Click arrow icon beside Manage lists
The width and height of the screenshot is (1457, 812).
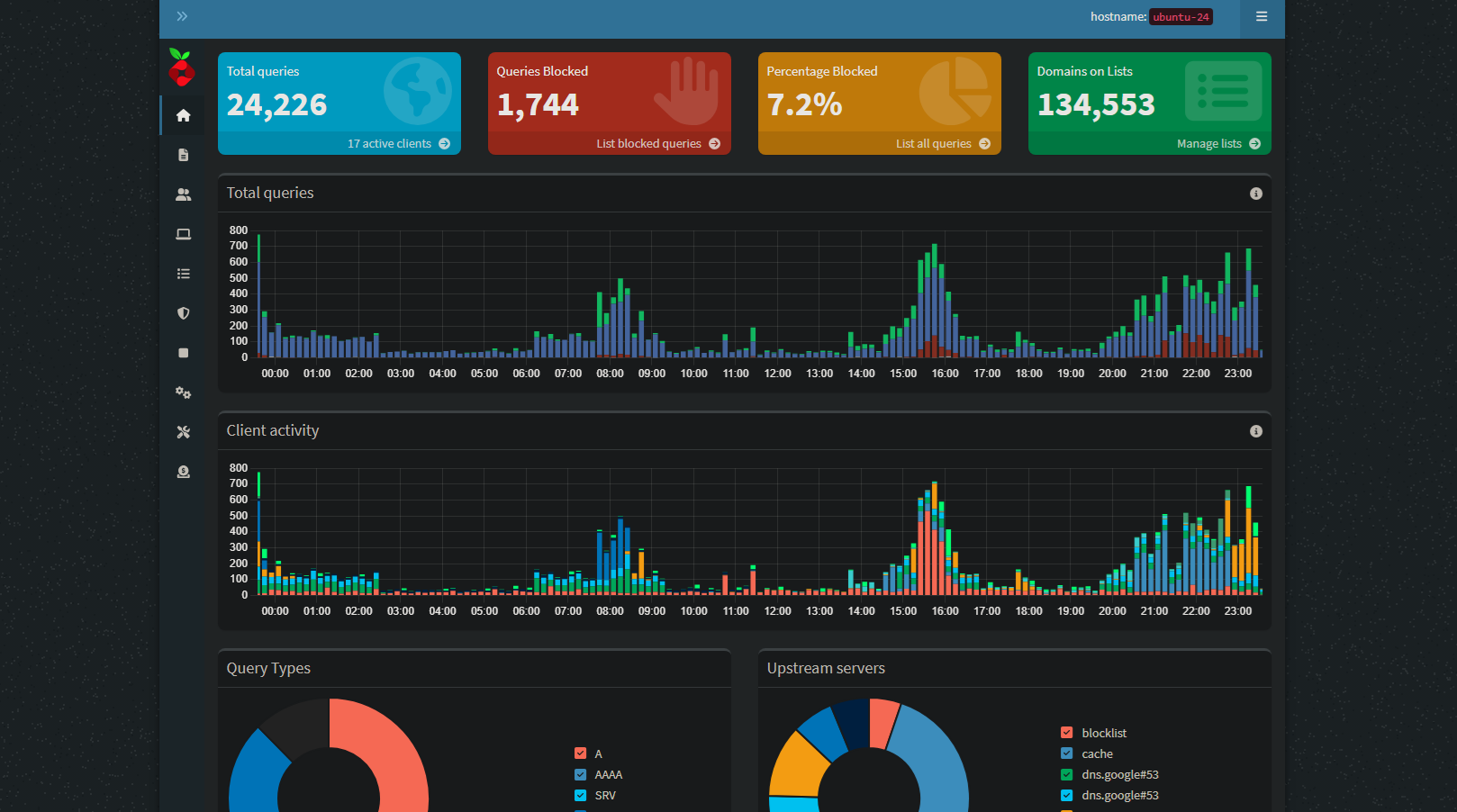(x=1254, y=143)
